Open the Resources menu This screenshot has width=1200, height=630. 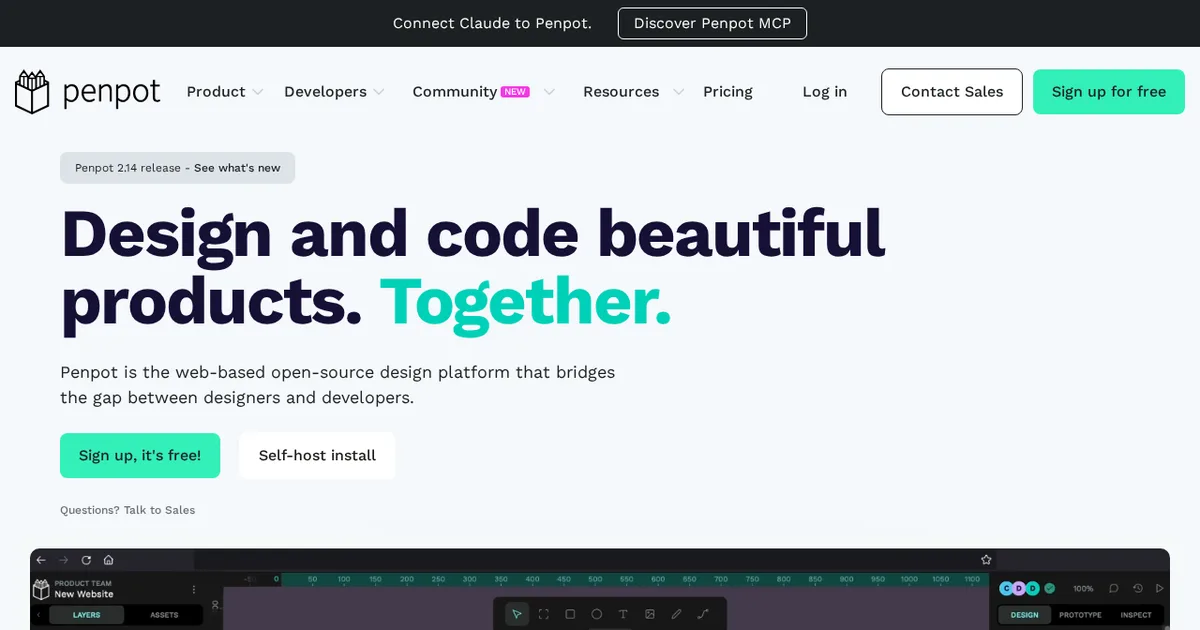click(x=621, y=92)
